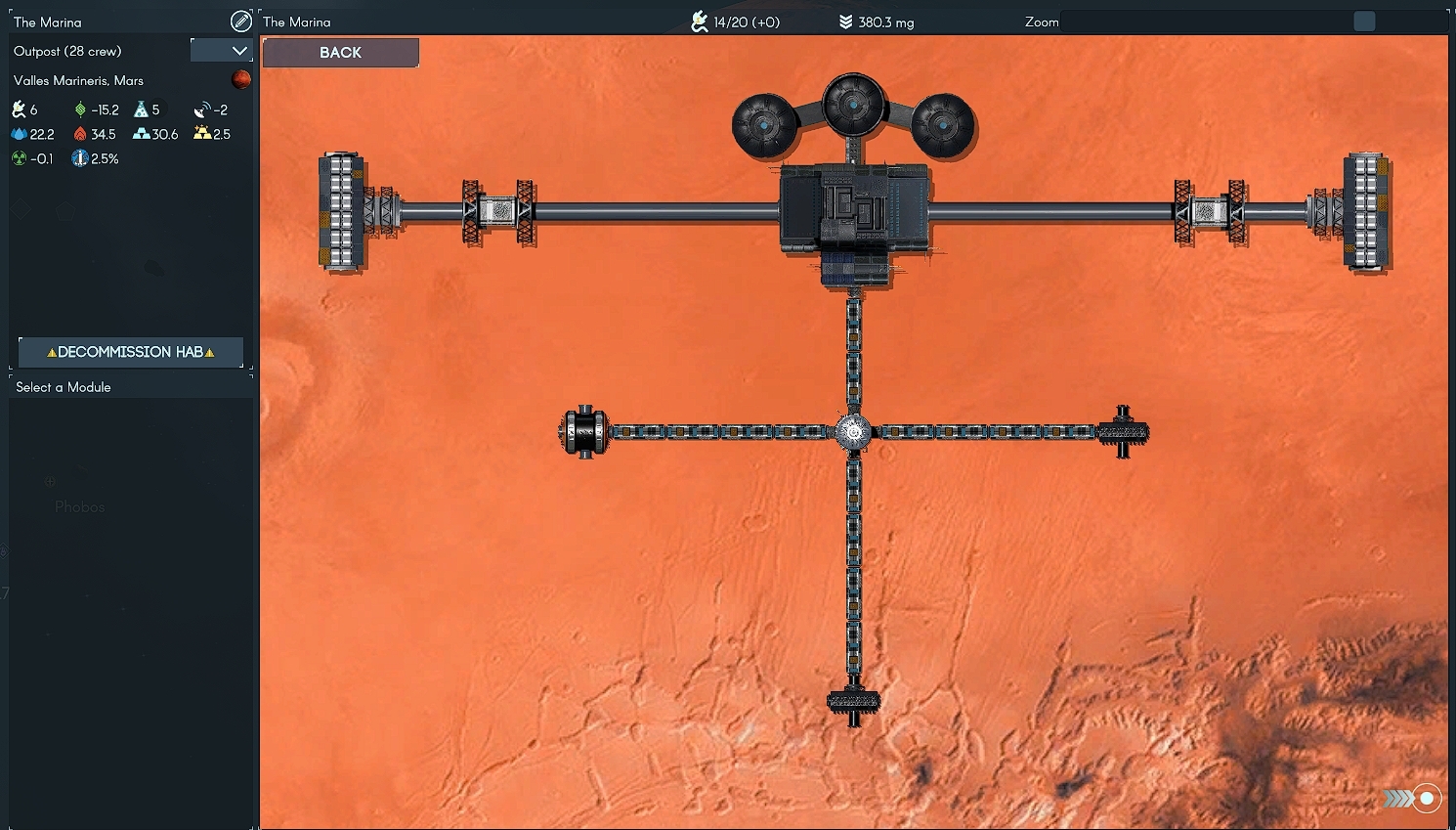Open the dropdown beside Outpost crew count

(x=222, y=50)
